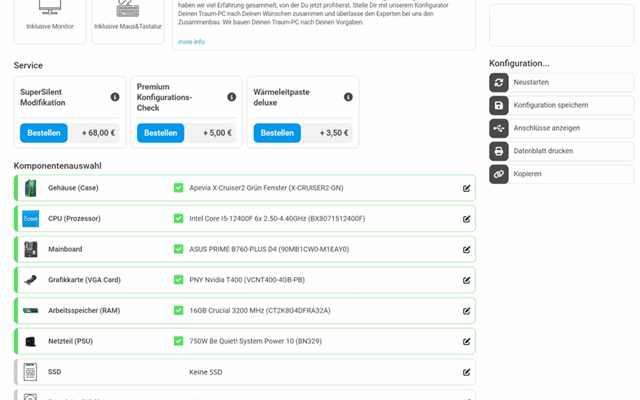
Task: Edit the Grafikkarte (VGA Card) selection
Action: point(466,280)
